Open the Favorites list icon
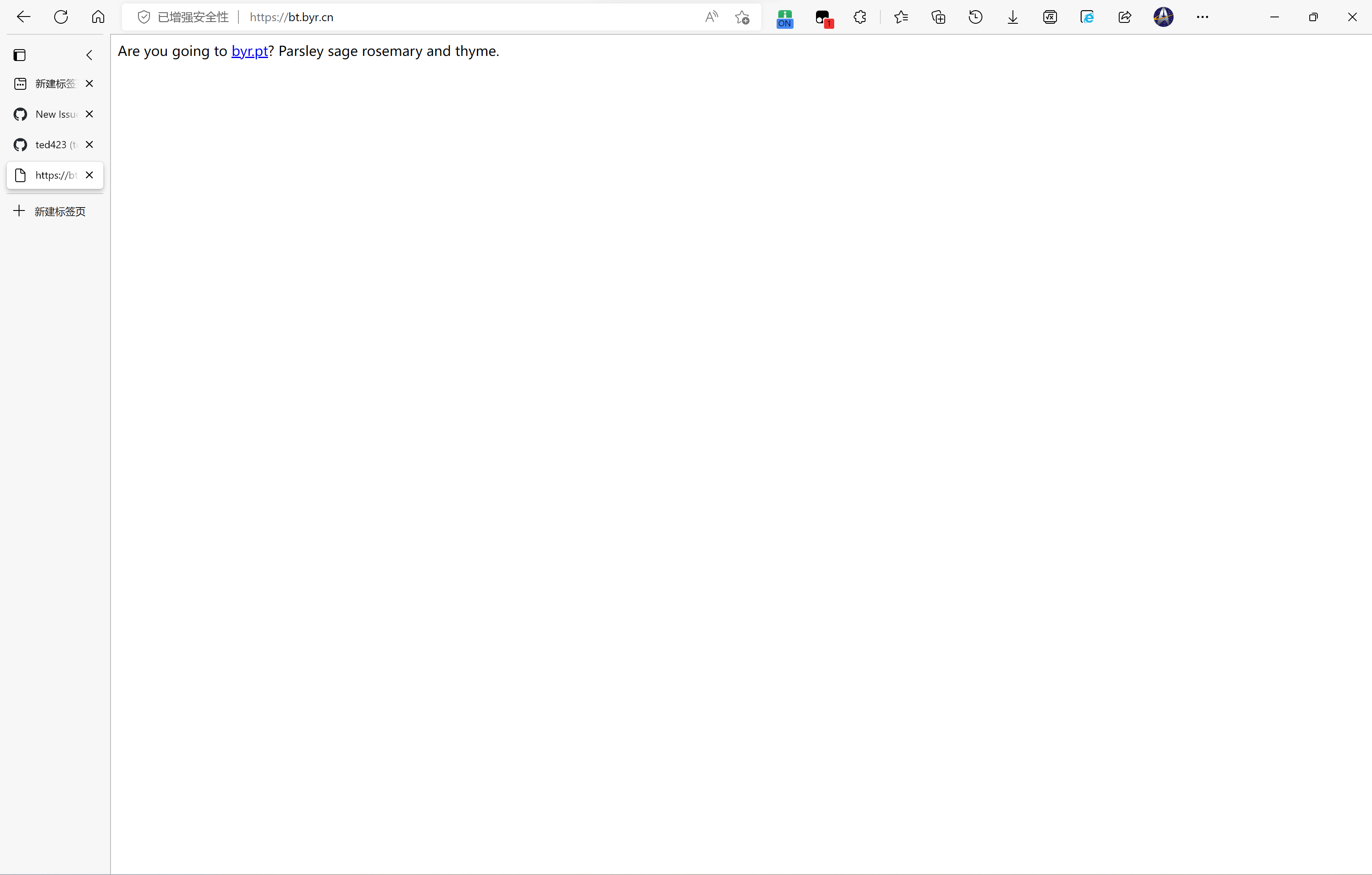 [x=901, y=17]
